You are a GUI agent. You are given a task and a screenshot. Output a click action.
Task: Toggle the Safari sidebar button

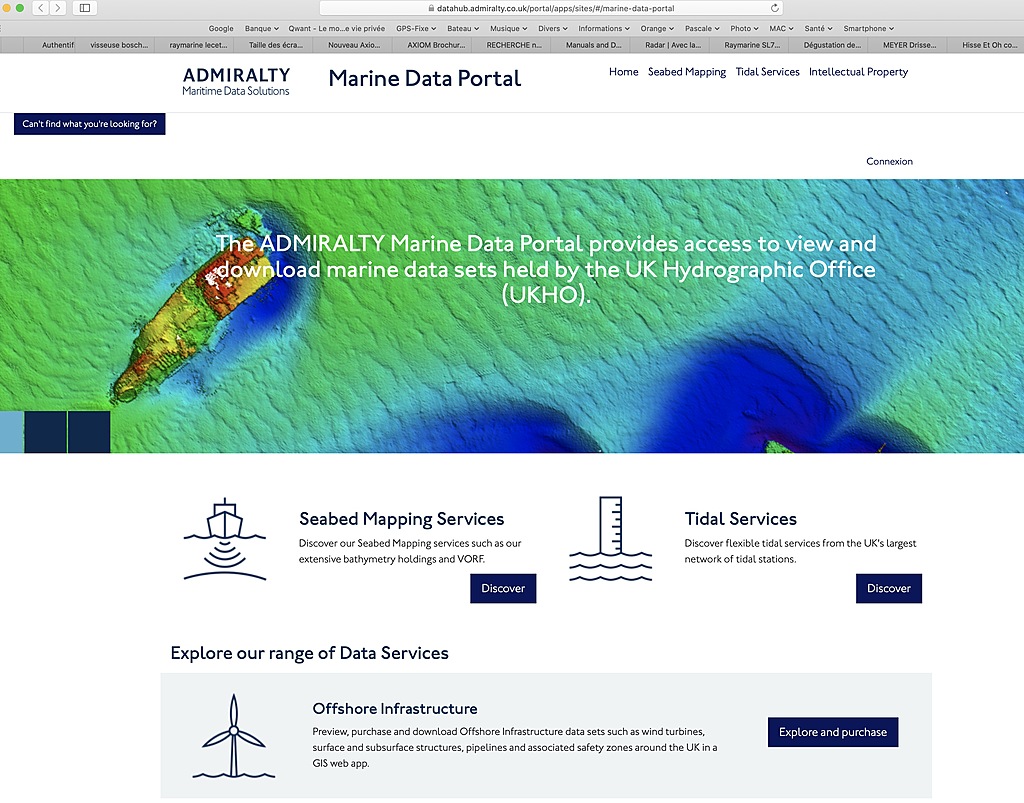(85, 8)
